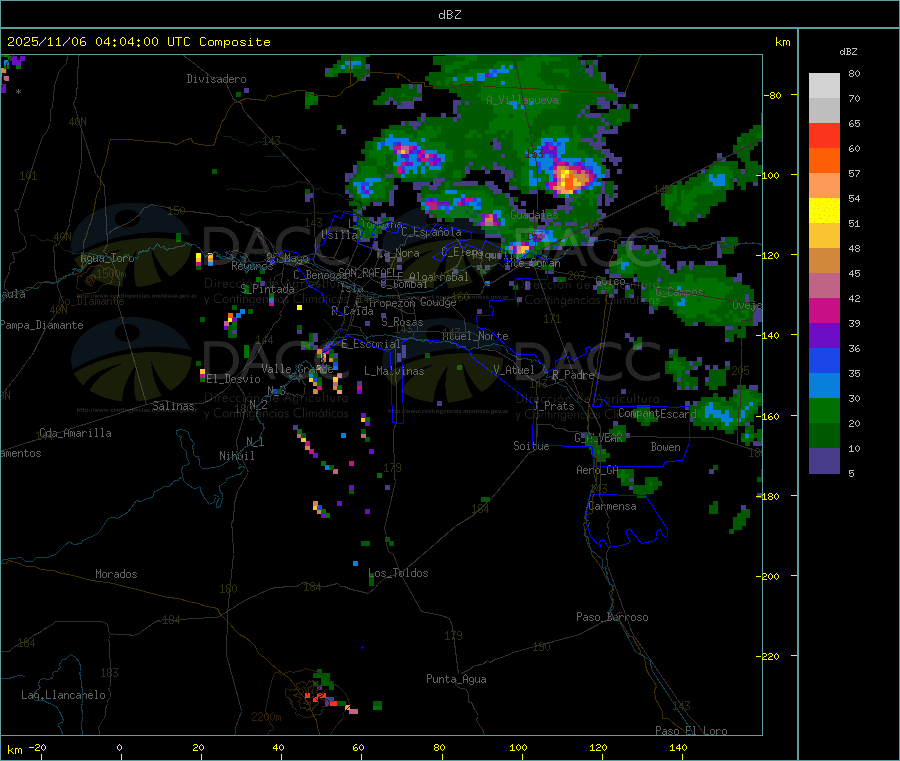Click the Lag.Llancanelo label
This screenshot has height=761, width=900.
click(63, 695)
